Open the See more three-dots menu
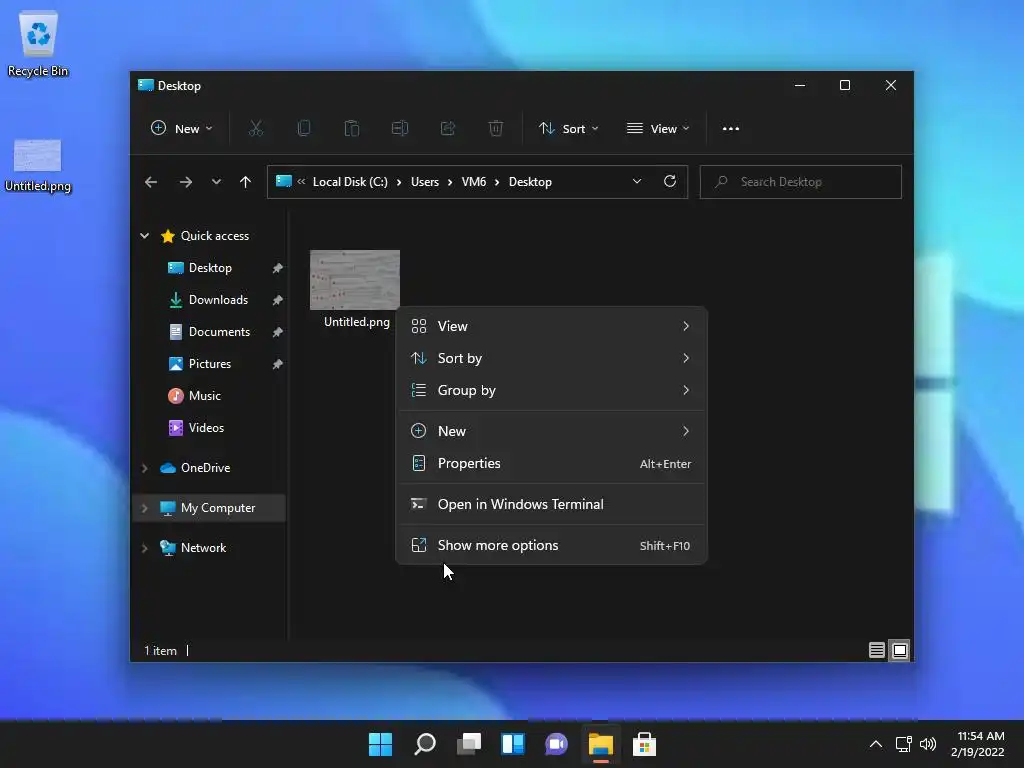The height and width of the screenshot is (768, 1024). (731, 129)
